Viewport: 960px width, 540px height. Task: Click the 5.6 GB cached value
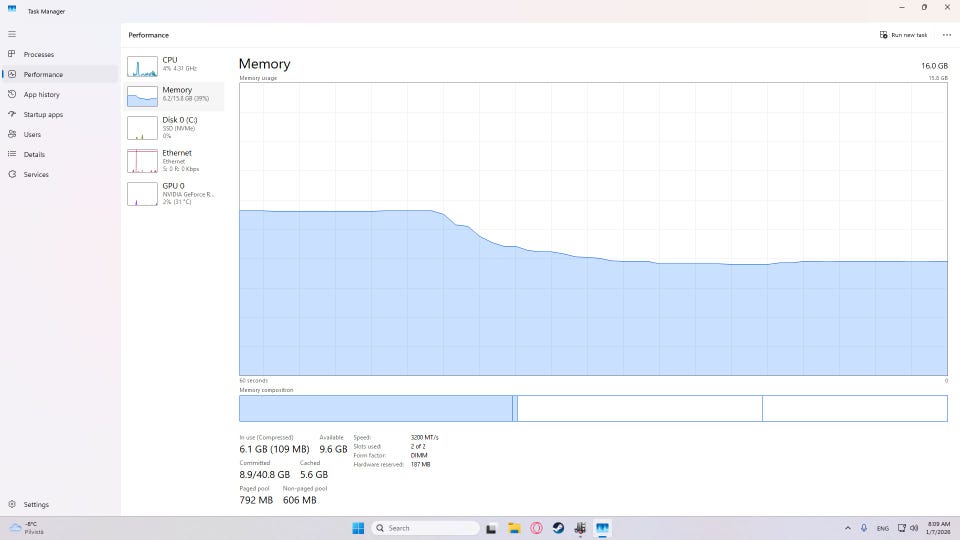point(313,474)
